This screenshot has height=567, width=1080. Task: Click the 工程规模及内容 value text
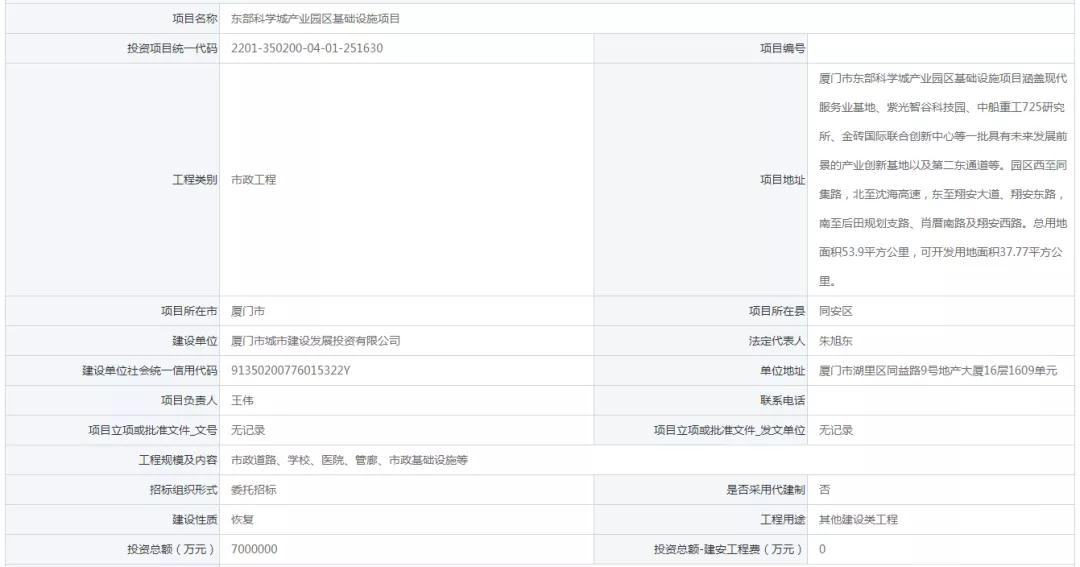349,460
